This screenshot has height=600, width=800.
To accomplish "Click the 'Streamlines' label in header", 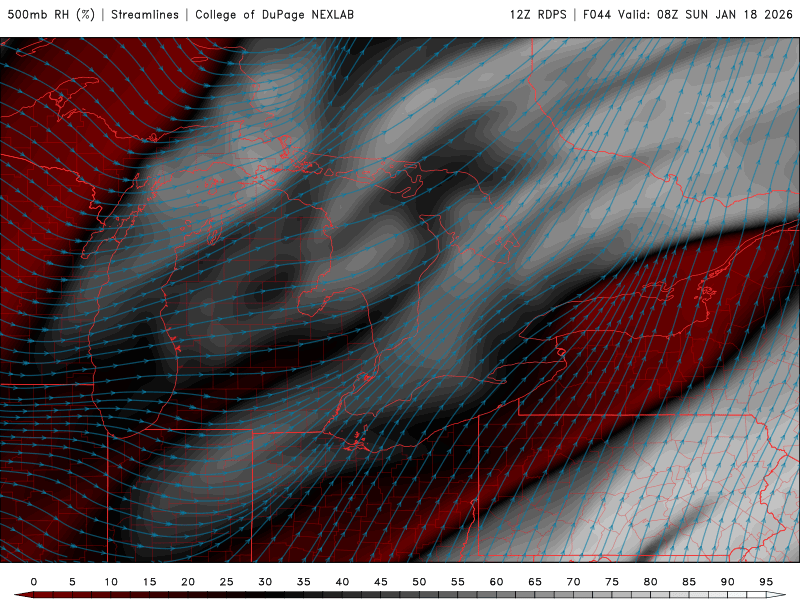I will click(145, 14).
